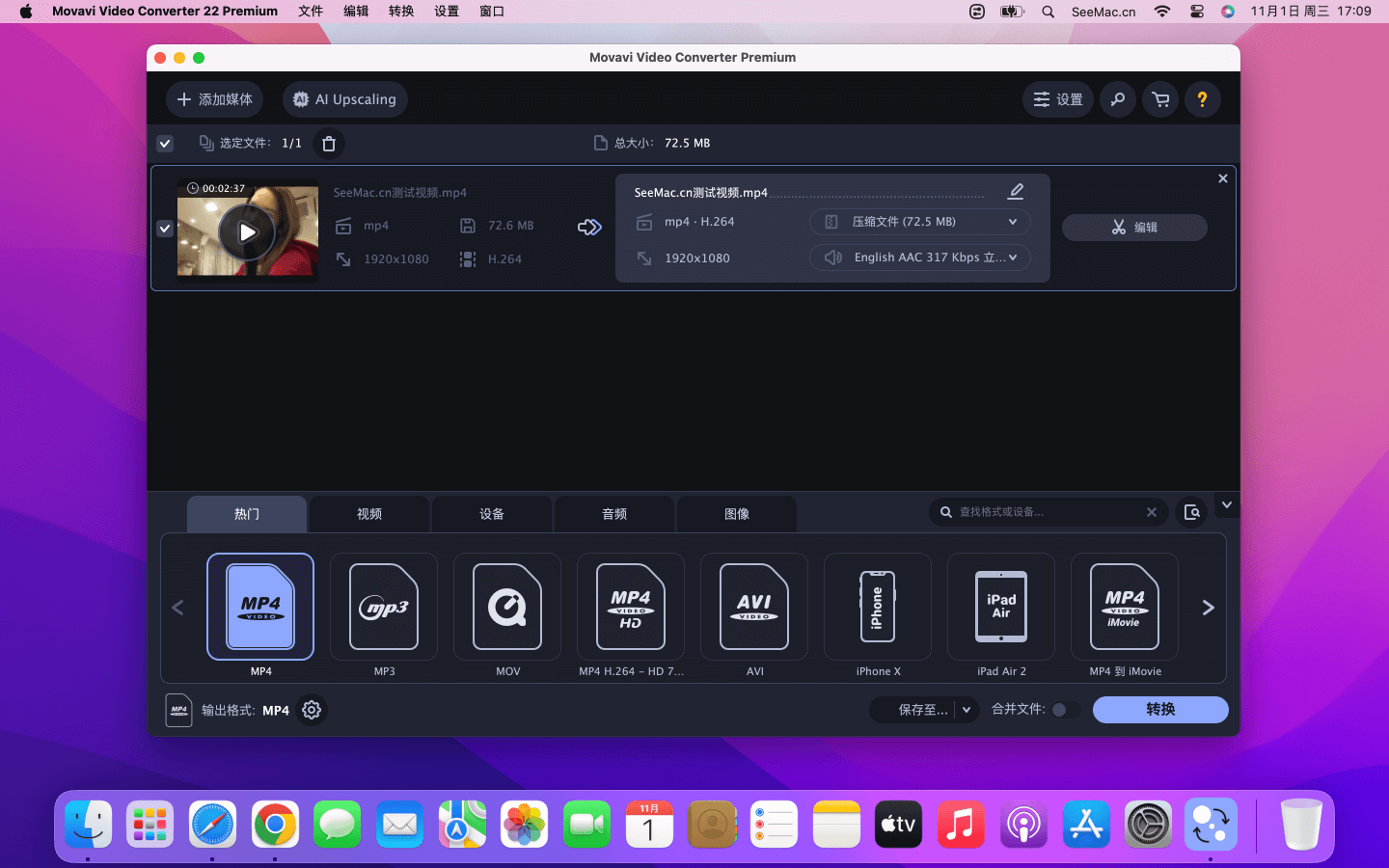The width and height of the screenshot is (1389, 868).
Task: Click the MP4 output format file icon
Action: tap(178, 710)
